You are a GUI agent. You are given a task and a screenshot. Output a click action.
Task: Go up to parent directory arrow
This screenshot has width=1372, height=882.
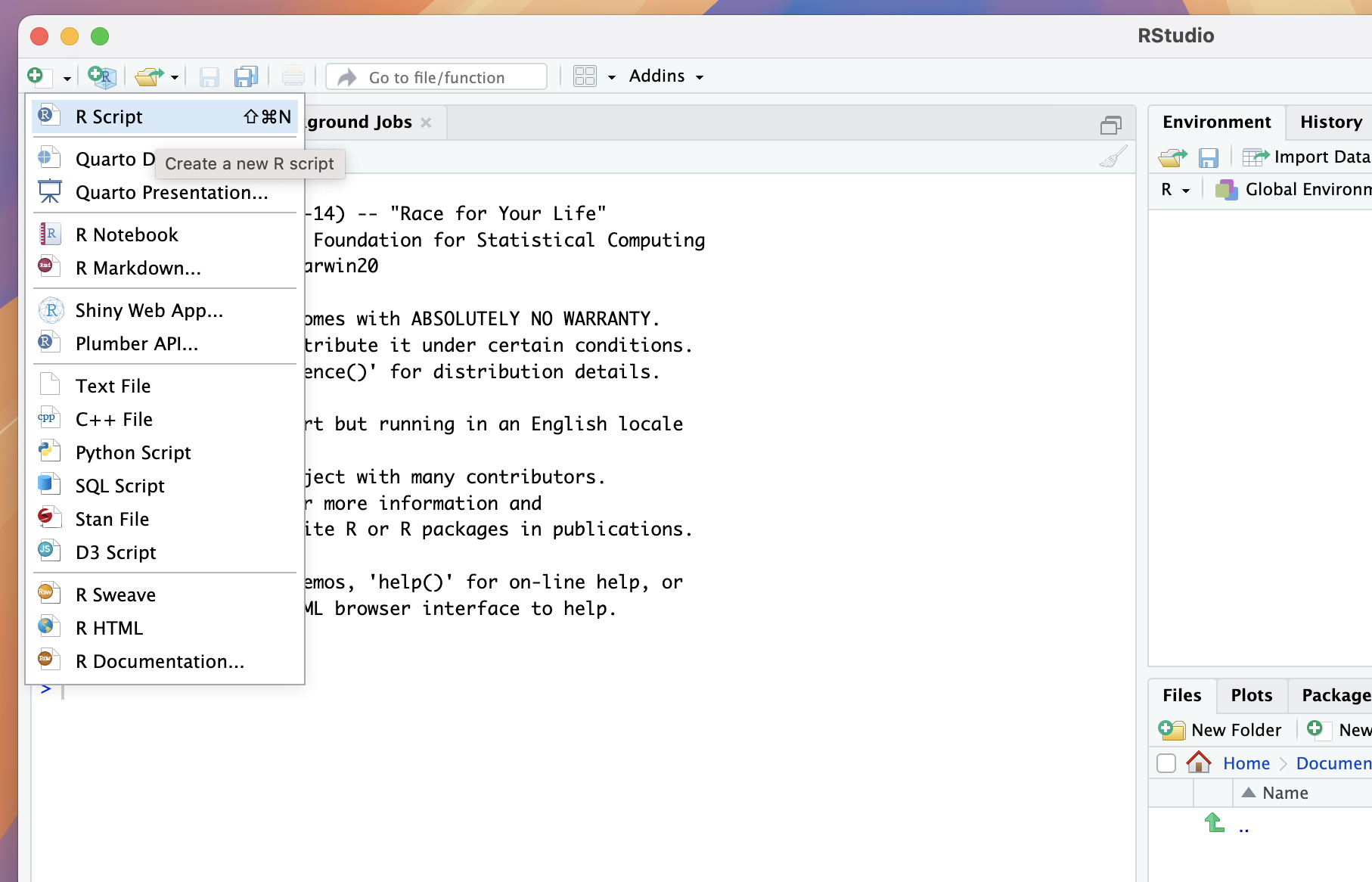tap(1215, 823)
